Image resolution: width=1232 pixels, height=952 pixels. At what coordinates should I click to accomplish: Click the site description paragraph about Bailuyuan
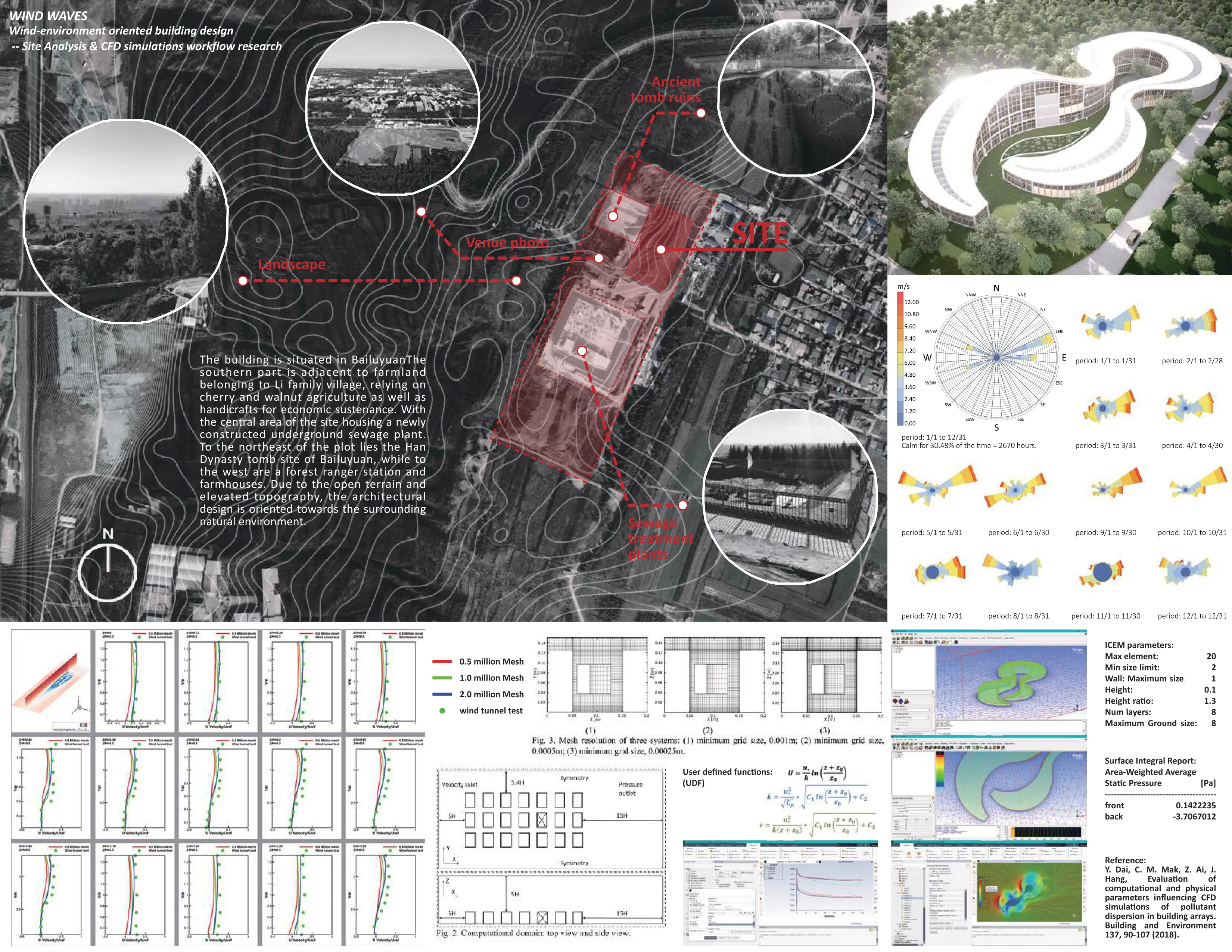coord(313,441)
